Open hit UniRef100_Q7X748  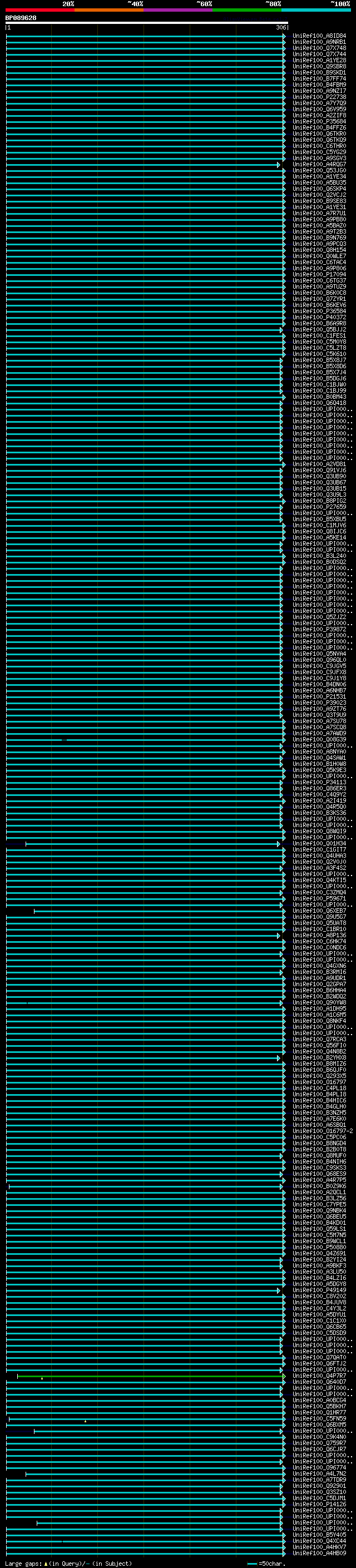click(319, 48)
